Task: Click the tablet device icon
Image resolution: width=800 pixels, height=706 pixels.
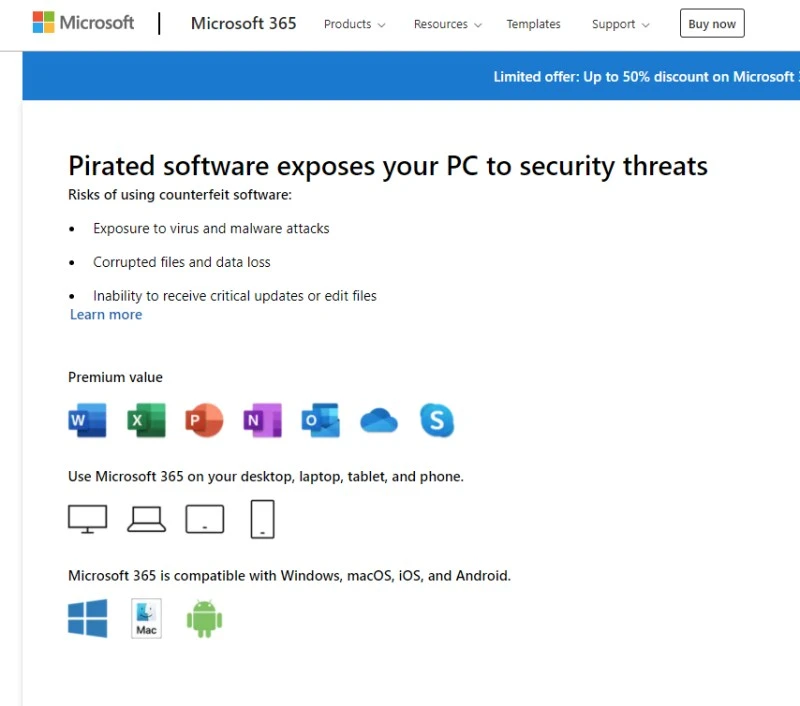Action: tap(205, 519)
